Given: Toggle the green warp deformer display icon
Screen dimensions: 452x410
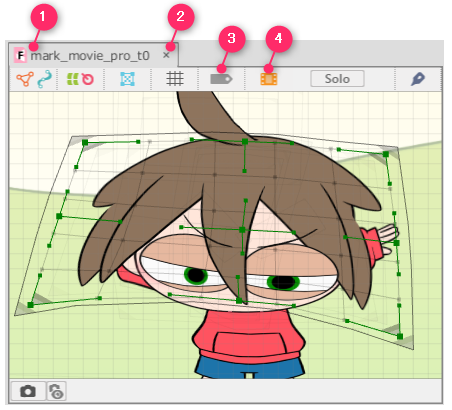Looking at the screenshot, I should point(73,79).
